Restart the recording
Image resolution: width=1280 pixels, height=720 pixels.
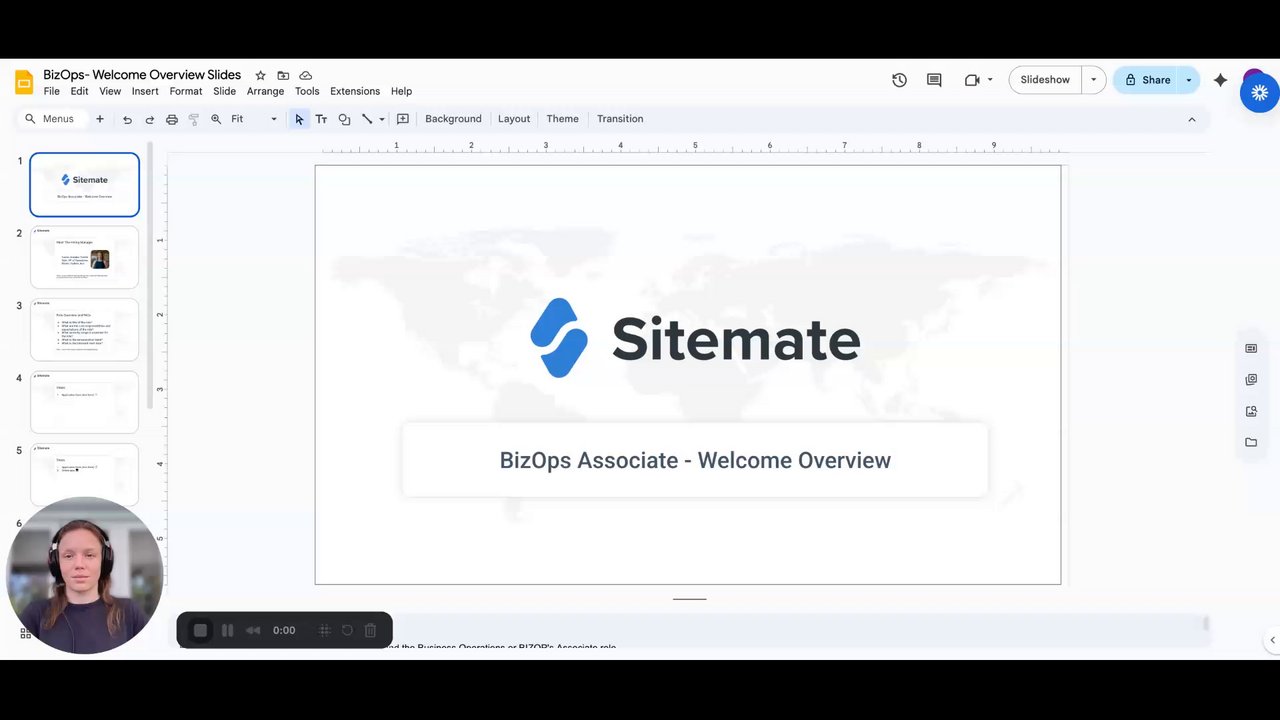coord(347,630)
